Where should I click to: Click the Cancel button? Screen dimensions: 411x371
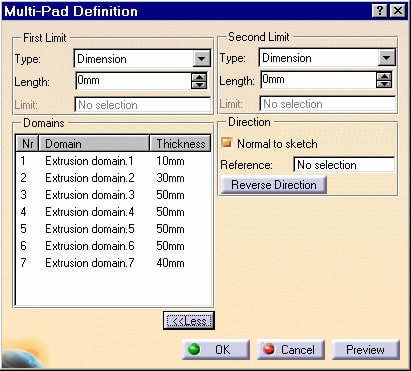291,350
